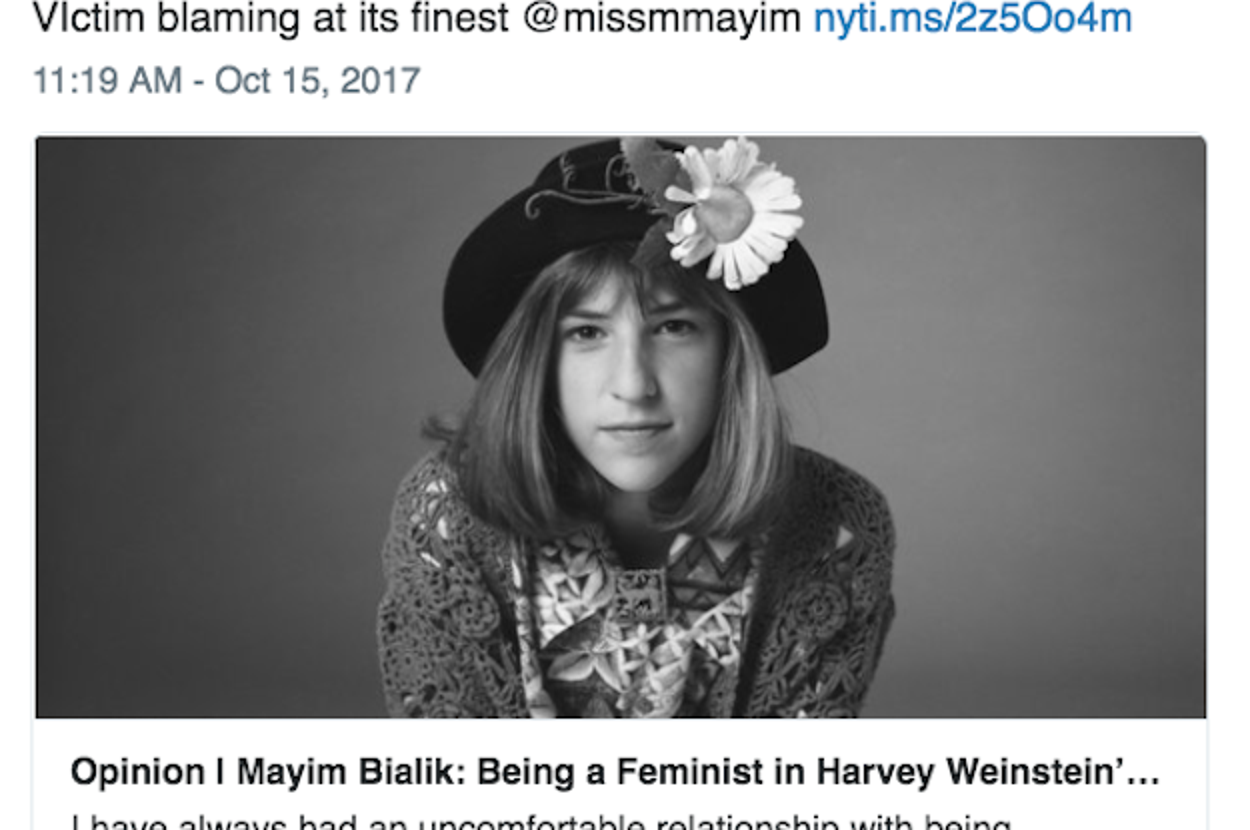Open the nyti.ms/2z5Oo4m short link
This screenshot has width=1250, height=830.
[x=972, y=20]
